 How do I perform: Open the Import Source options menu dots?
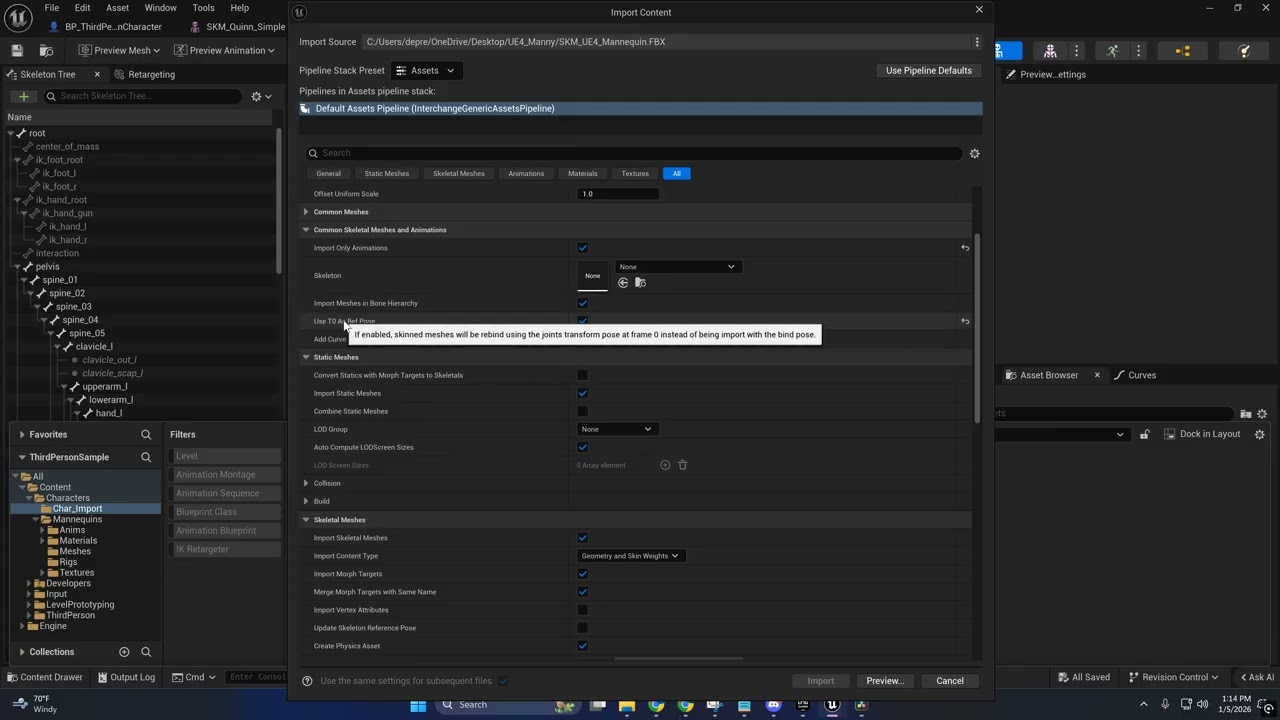pyautogui.click(x=976, y=42)
